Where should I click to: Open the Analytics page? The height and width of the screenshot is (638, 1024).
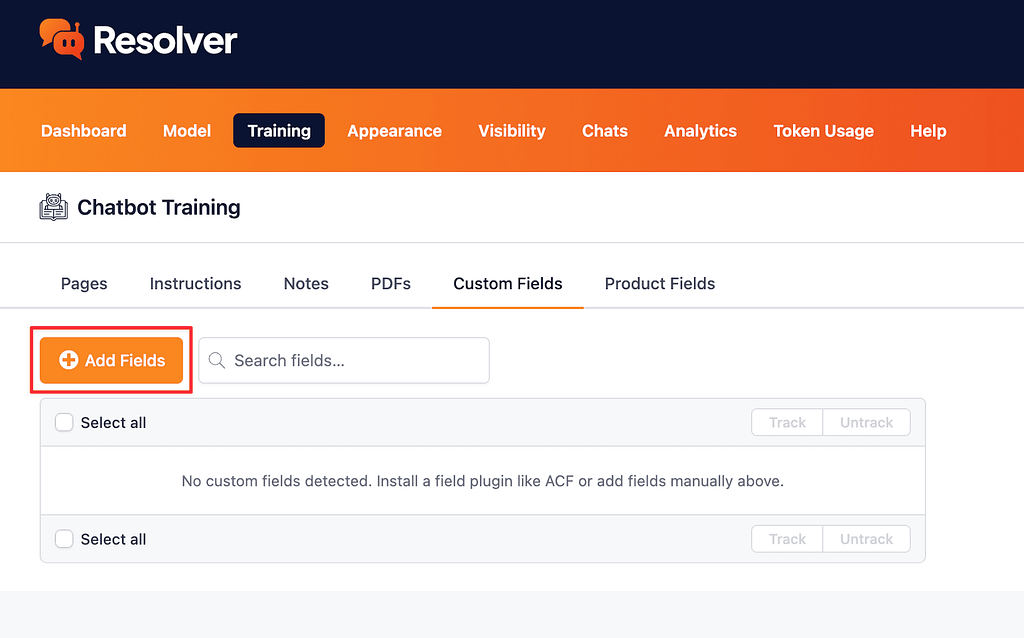point(700,131)
